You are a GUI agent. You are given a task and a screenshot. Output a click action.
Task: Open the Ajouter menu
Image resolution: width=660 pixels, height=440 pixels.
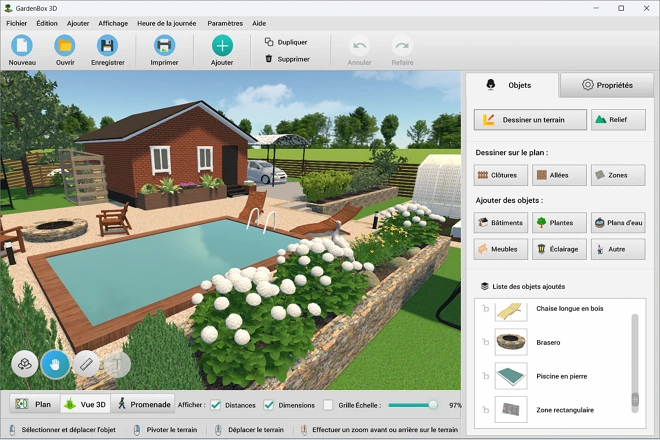click(x=78, y=24)
